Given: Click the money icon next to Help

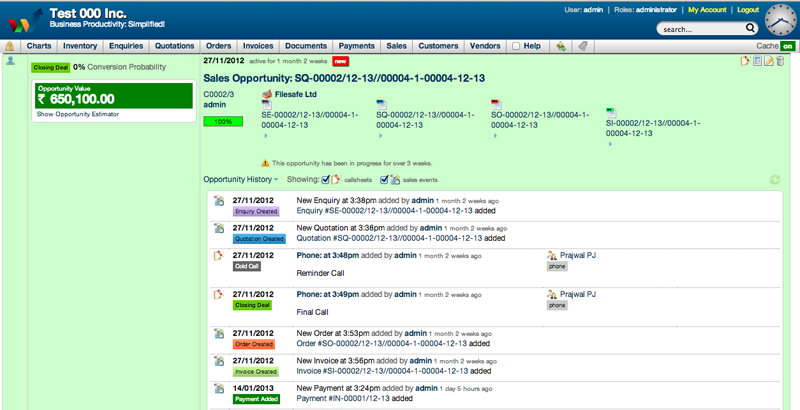Looking at the screenshot, I should (x=562, y=46).
